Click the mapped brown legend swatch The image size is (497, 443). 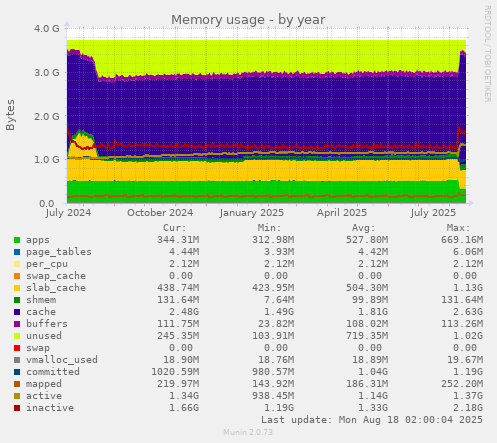(17, 384)
